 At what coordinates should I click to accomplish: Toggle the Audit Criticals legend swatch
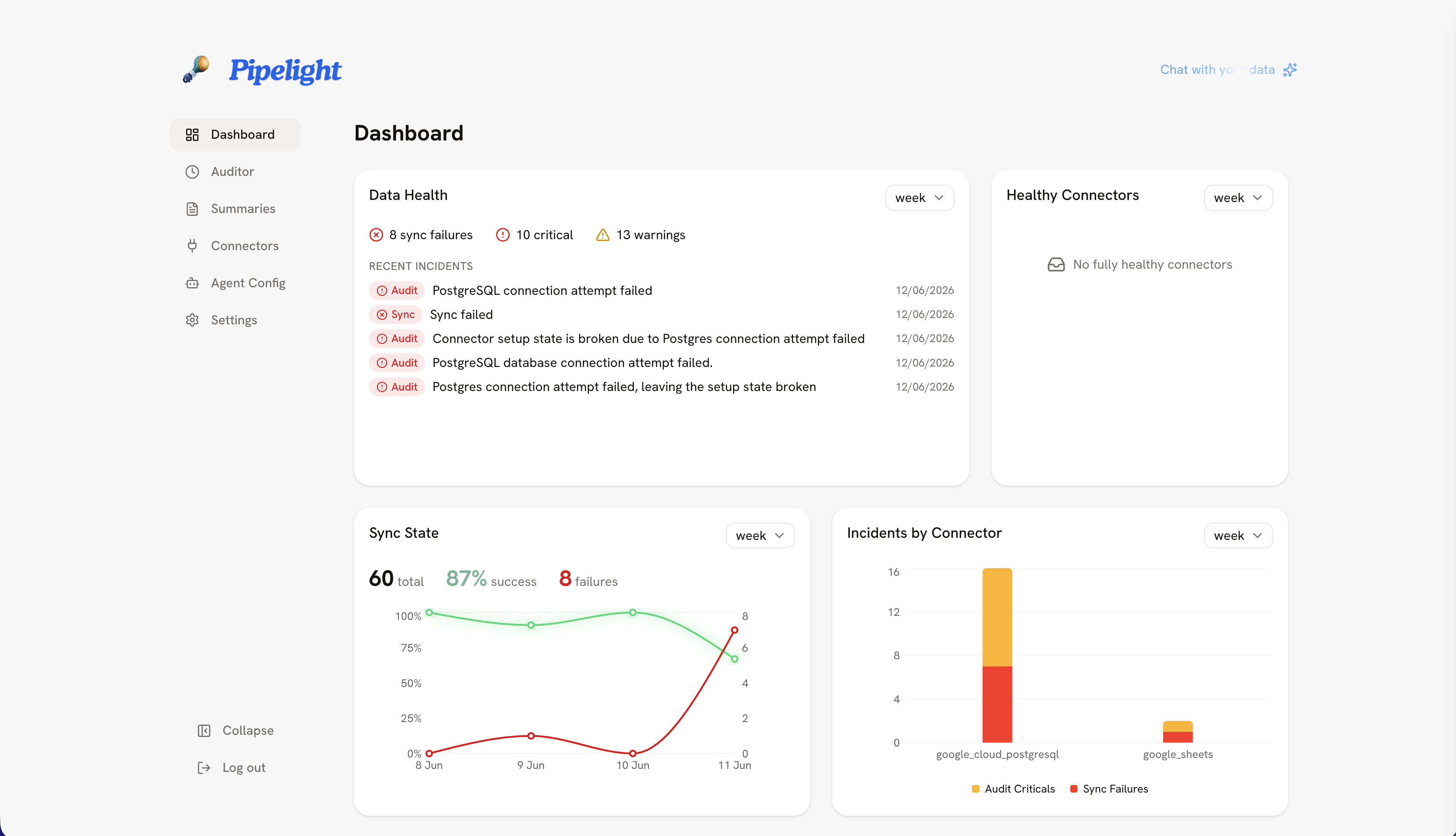[975, 788]
